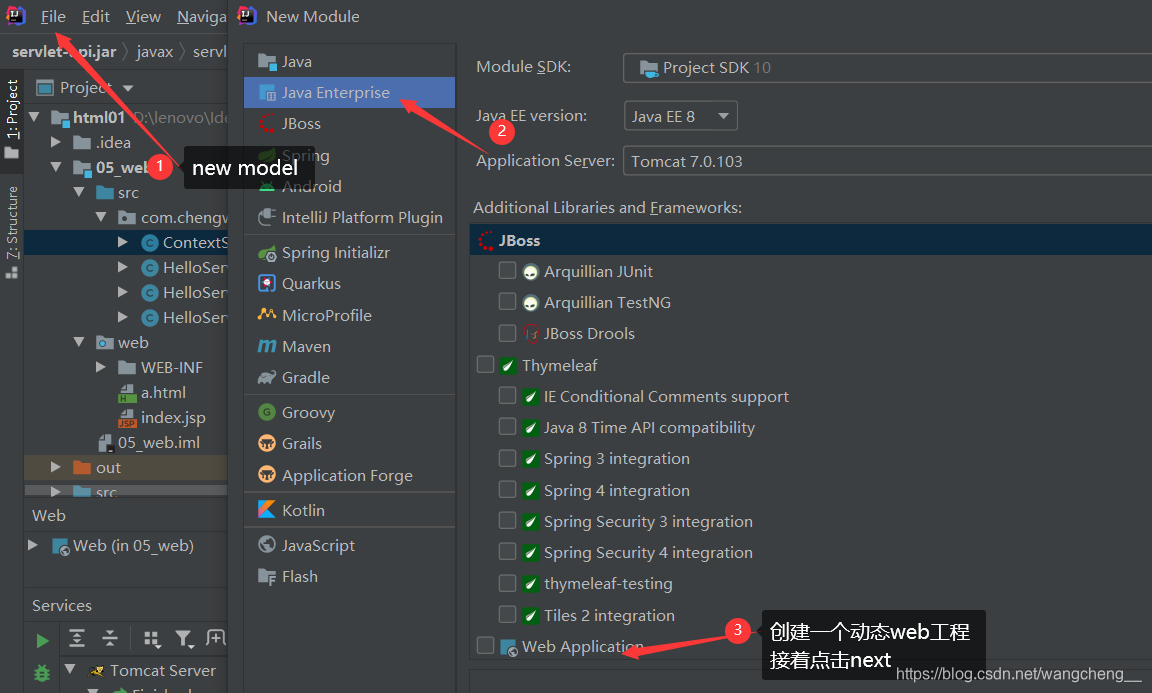The image size is (1152, 693).
Task: Open the File menu
Action: (x=53, y=16)
